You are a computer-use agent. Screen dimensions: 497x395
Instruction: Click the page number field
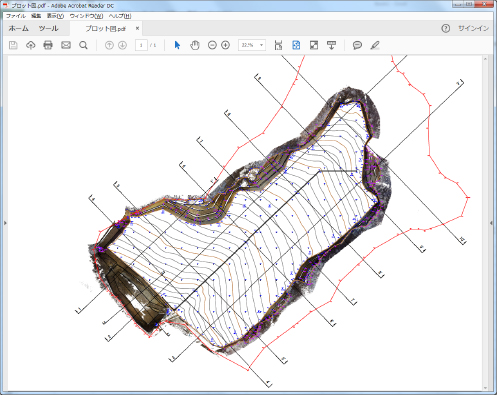(141, 45)
